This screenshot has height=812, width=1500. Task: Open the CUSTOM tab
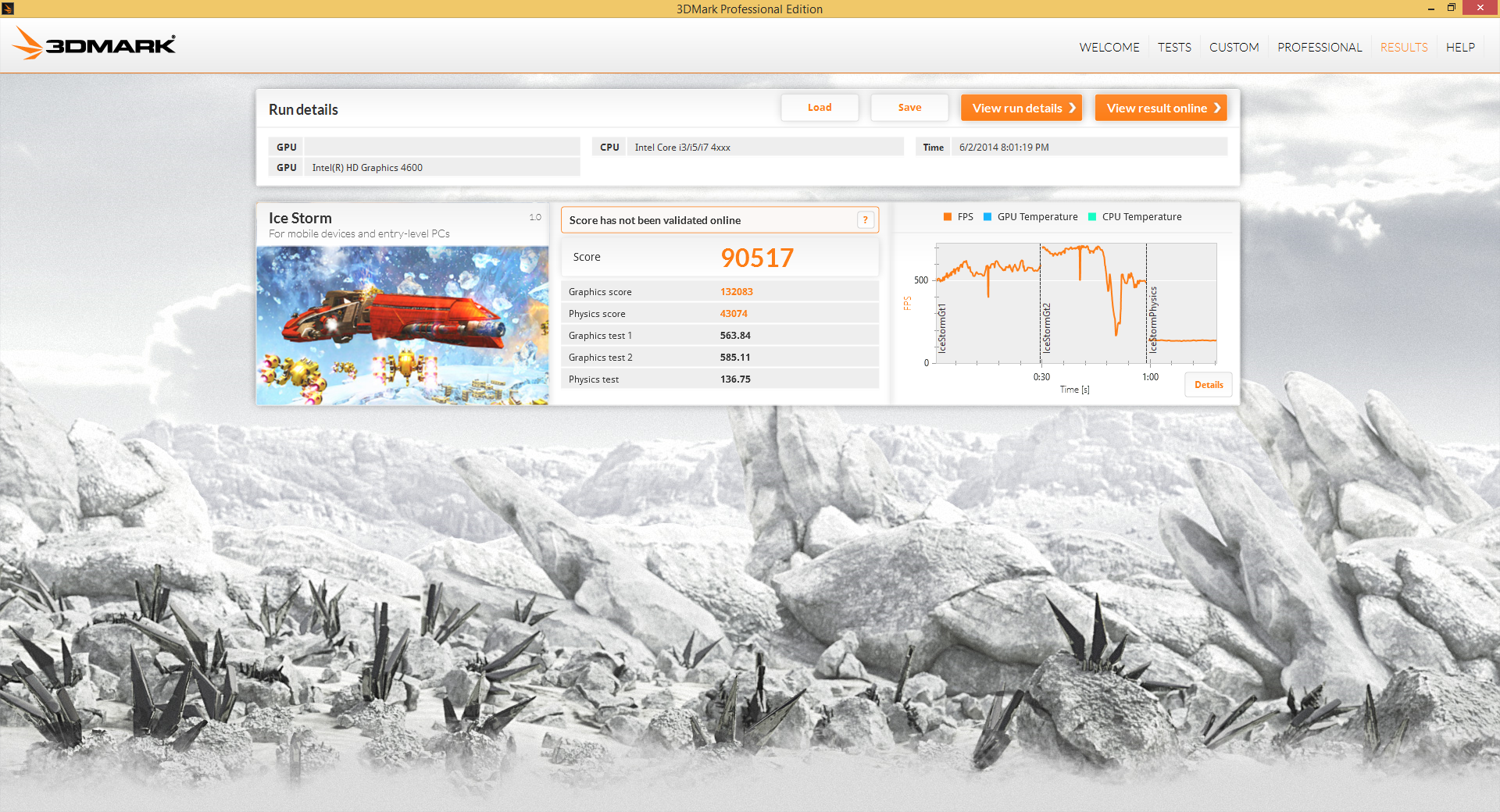(x=1234, y=48)
